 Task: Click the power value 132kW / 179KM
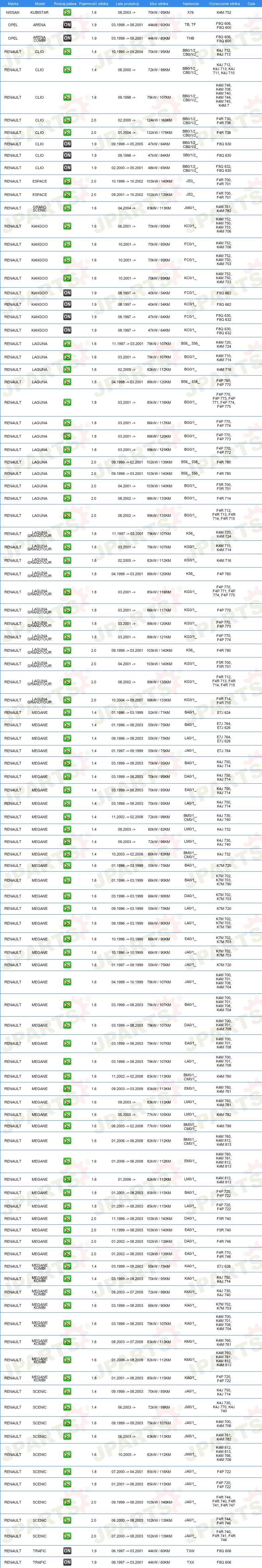[x=159, y=132]
